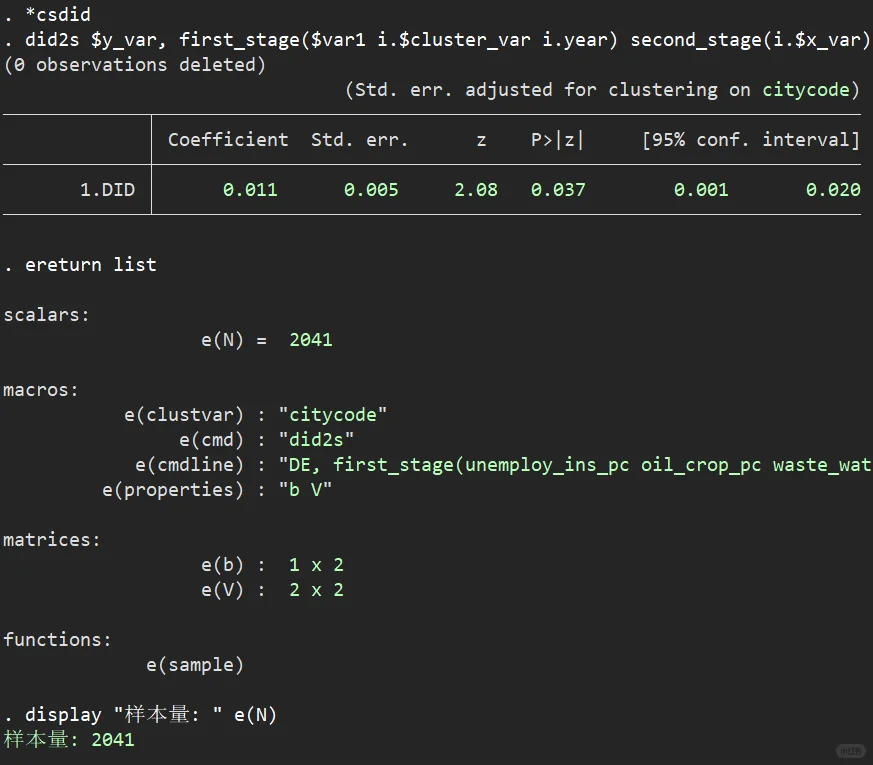Click the e(b) dimensions "1 x 2"
Image resolution: width=873 pixels, height=765 pixels.
(x=316, y=565)
